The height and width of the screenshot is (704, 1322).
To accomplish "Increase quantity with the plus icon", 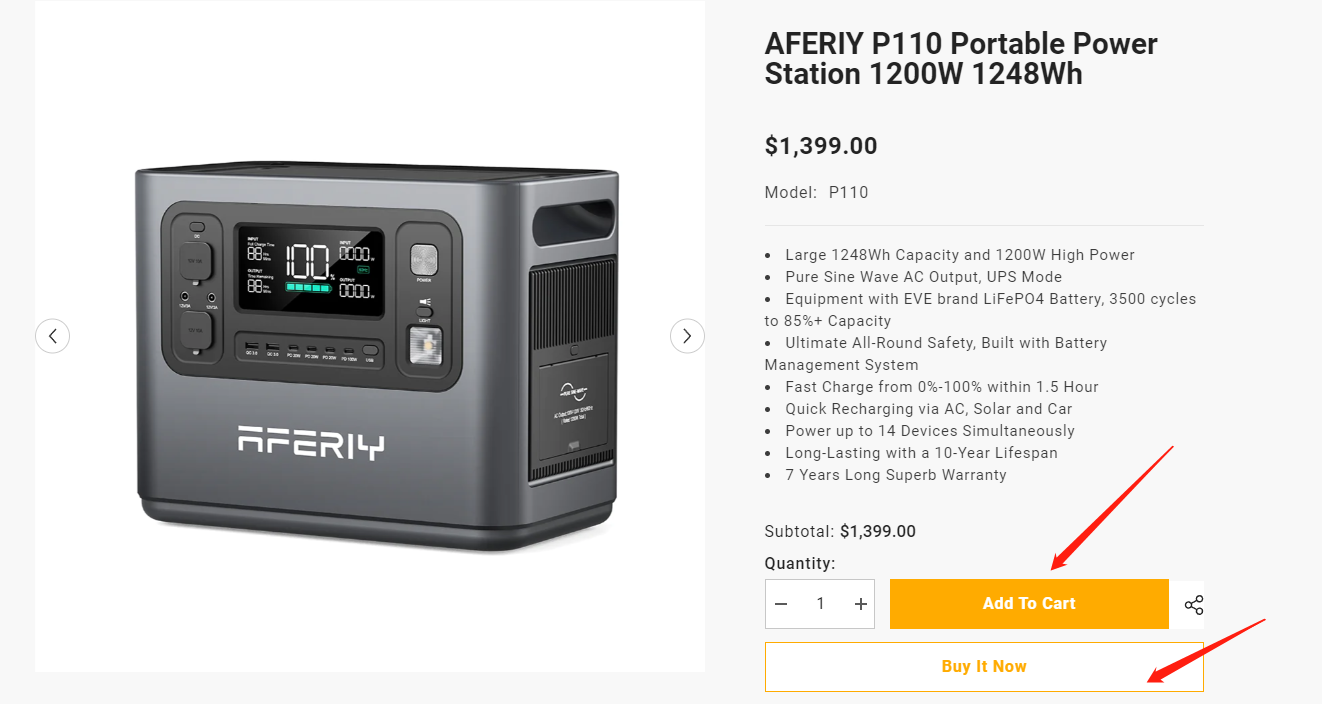I will pyautogui.click(x=860, y=604).
